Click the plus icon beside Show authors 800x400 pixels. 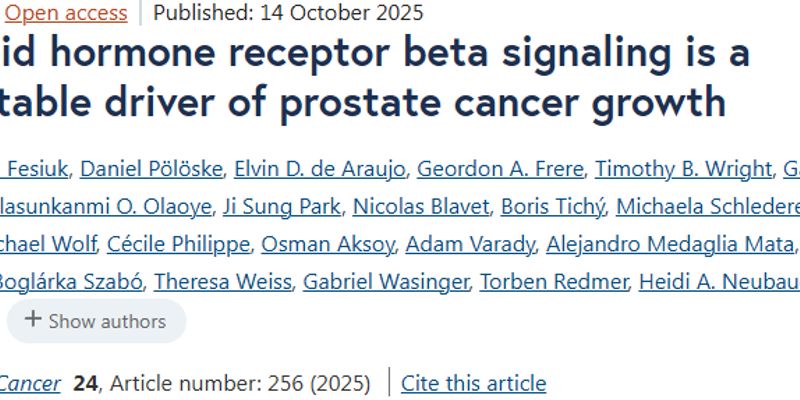coord(33,320)
